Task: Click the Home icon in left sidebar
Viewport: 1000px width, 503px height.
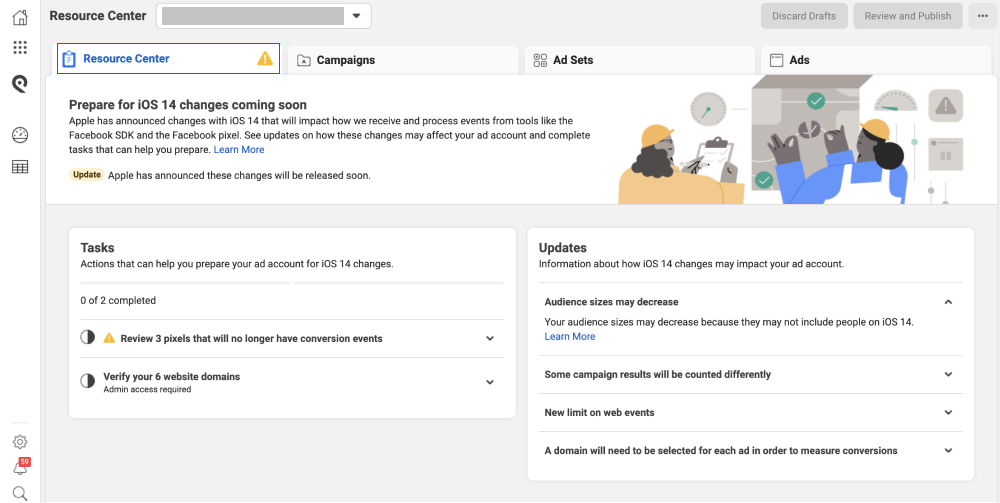Action: pos(20,17)
